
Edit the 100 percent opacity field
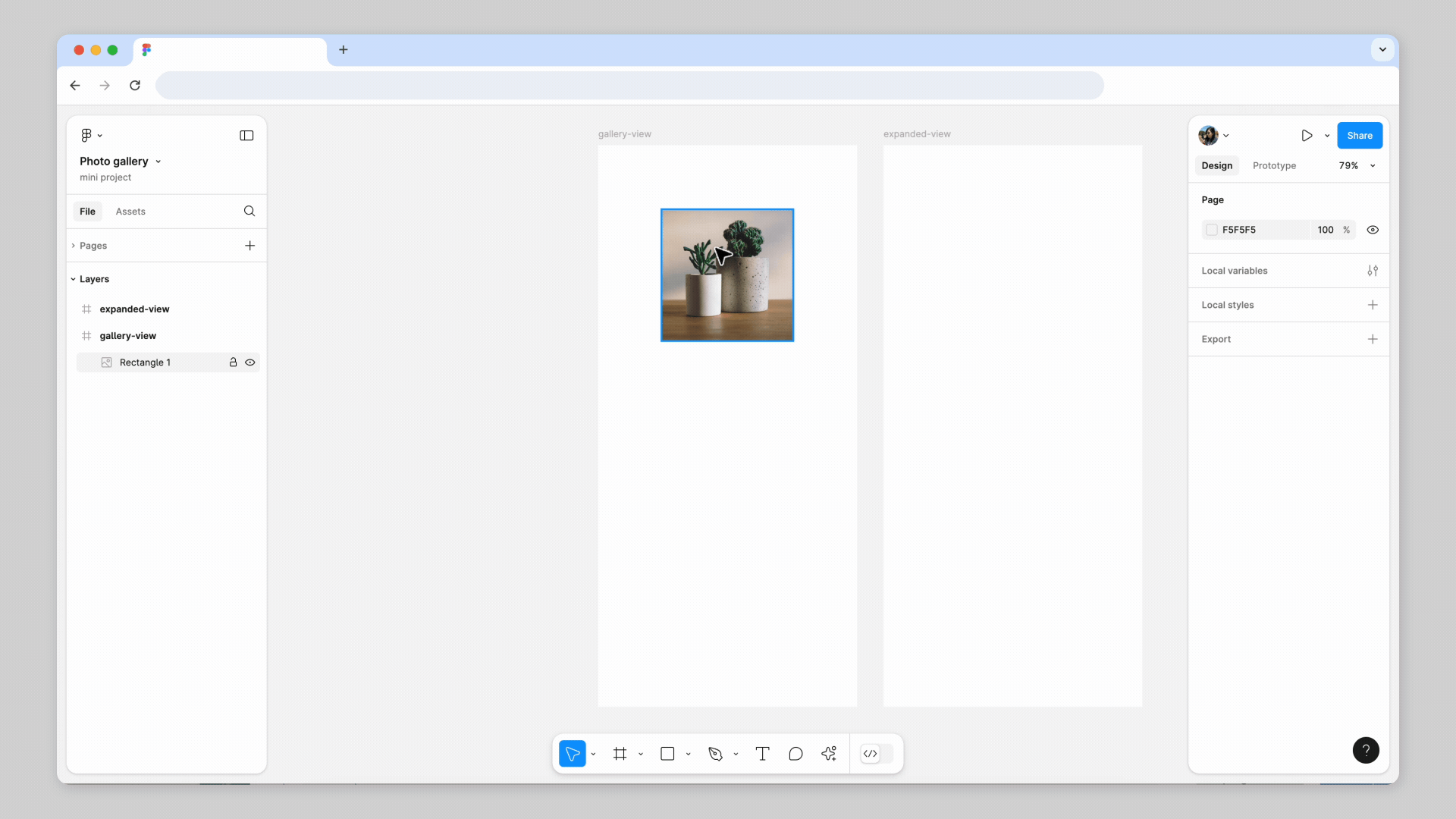(1326, 230)
